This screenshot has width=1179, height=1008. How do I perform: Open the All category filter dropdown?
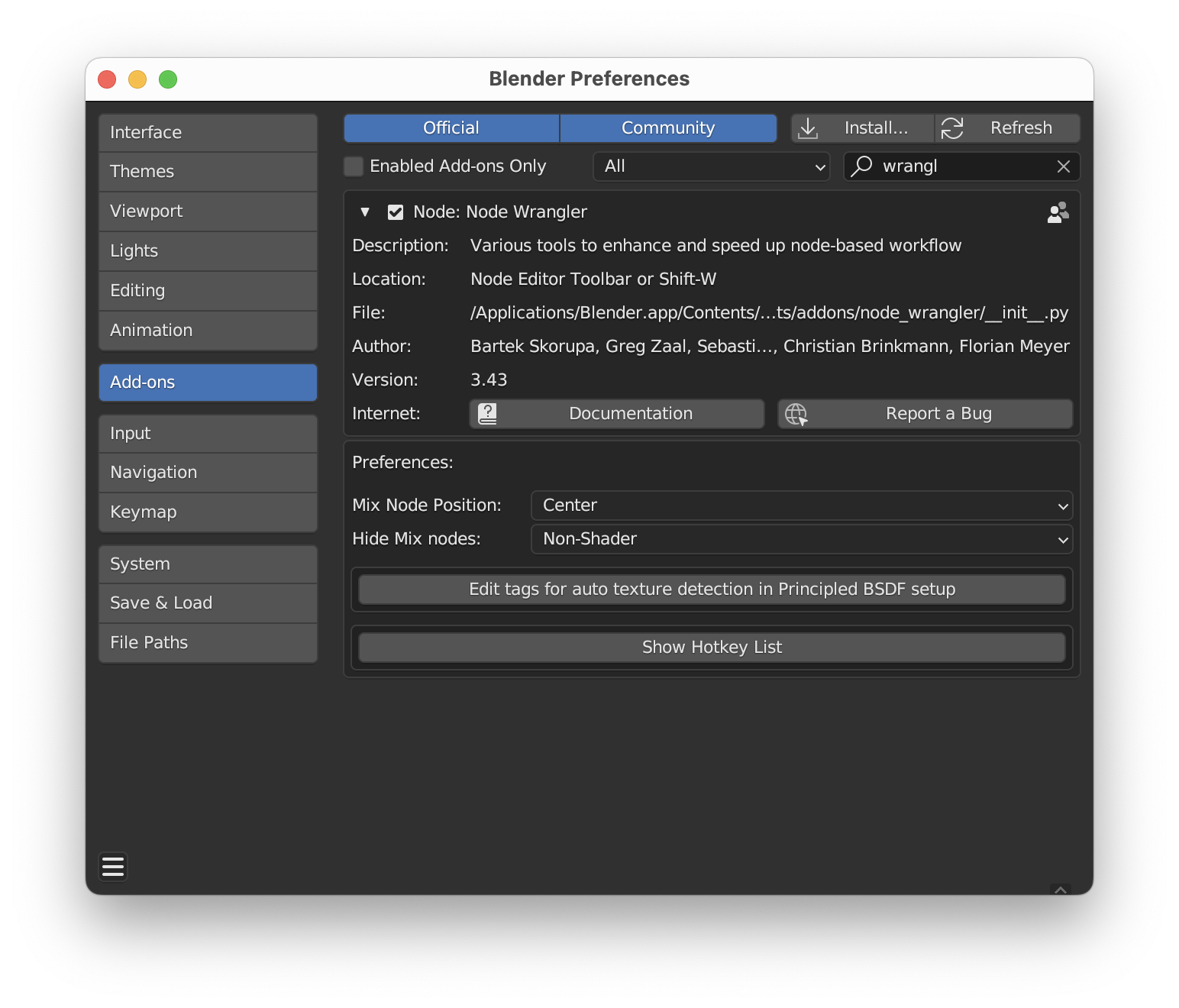(712, 166)
